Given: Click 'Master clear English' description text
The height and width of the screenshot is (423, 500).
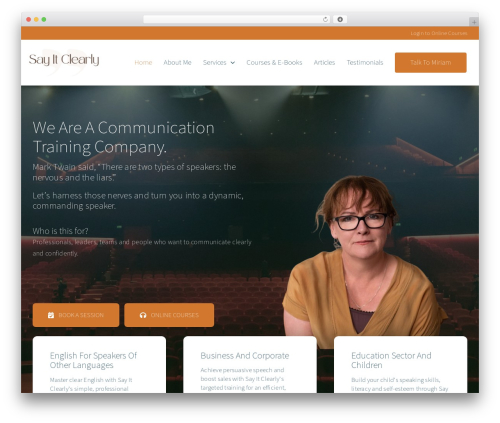Looking at the screenshot, I should point(91,384).
